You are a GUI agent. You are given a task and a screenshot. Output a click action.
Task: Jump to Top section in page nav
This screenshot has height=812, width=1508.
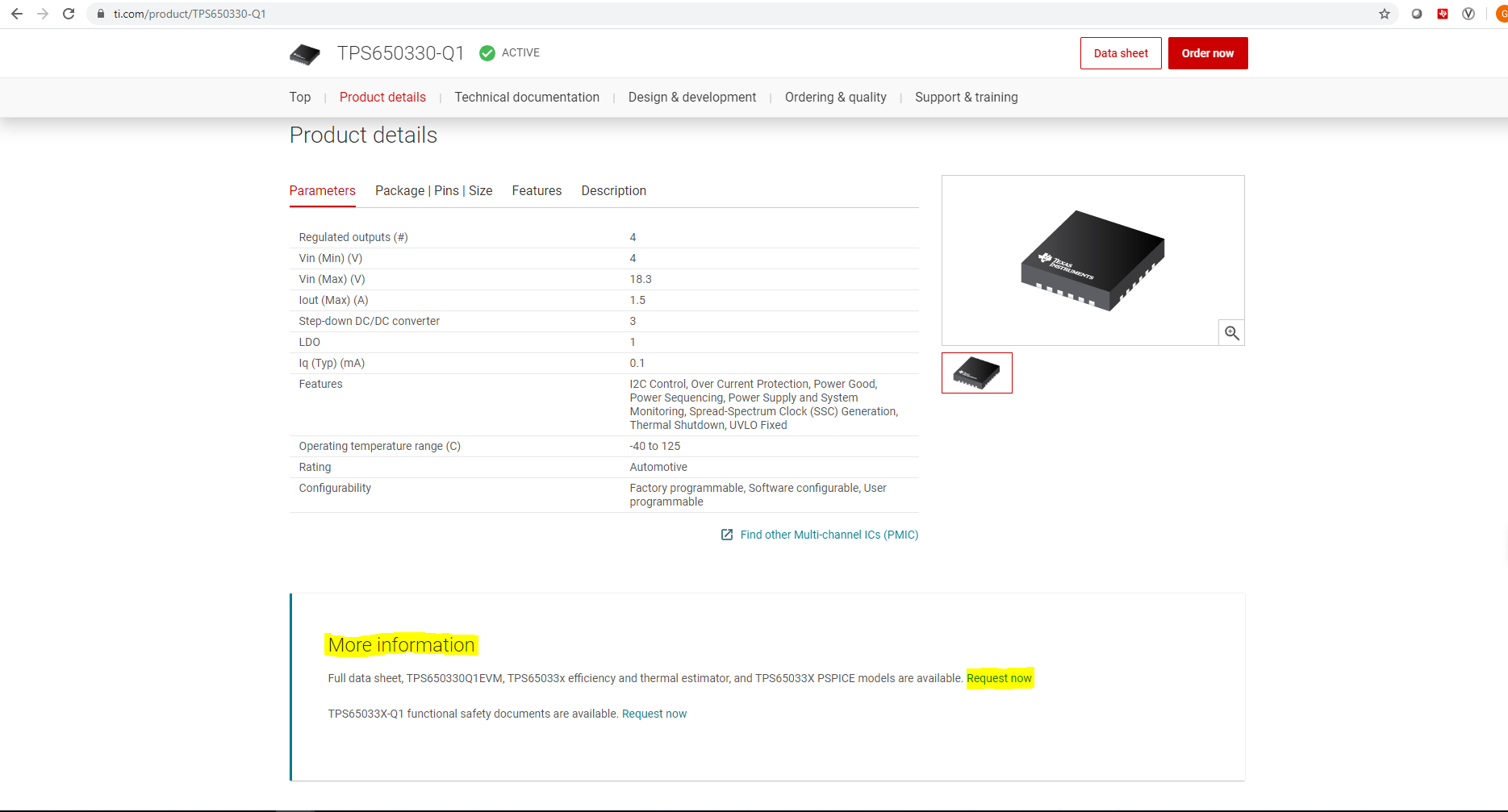click(300, 98)
